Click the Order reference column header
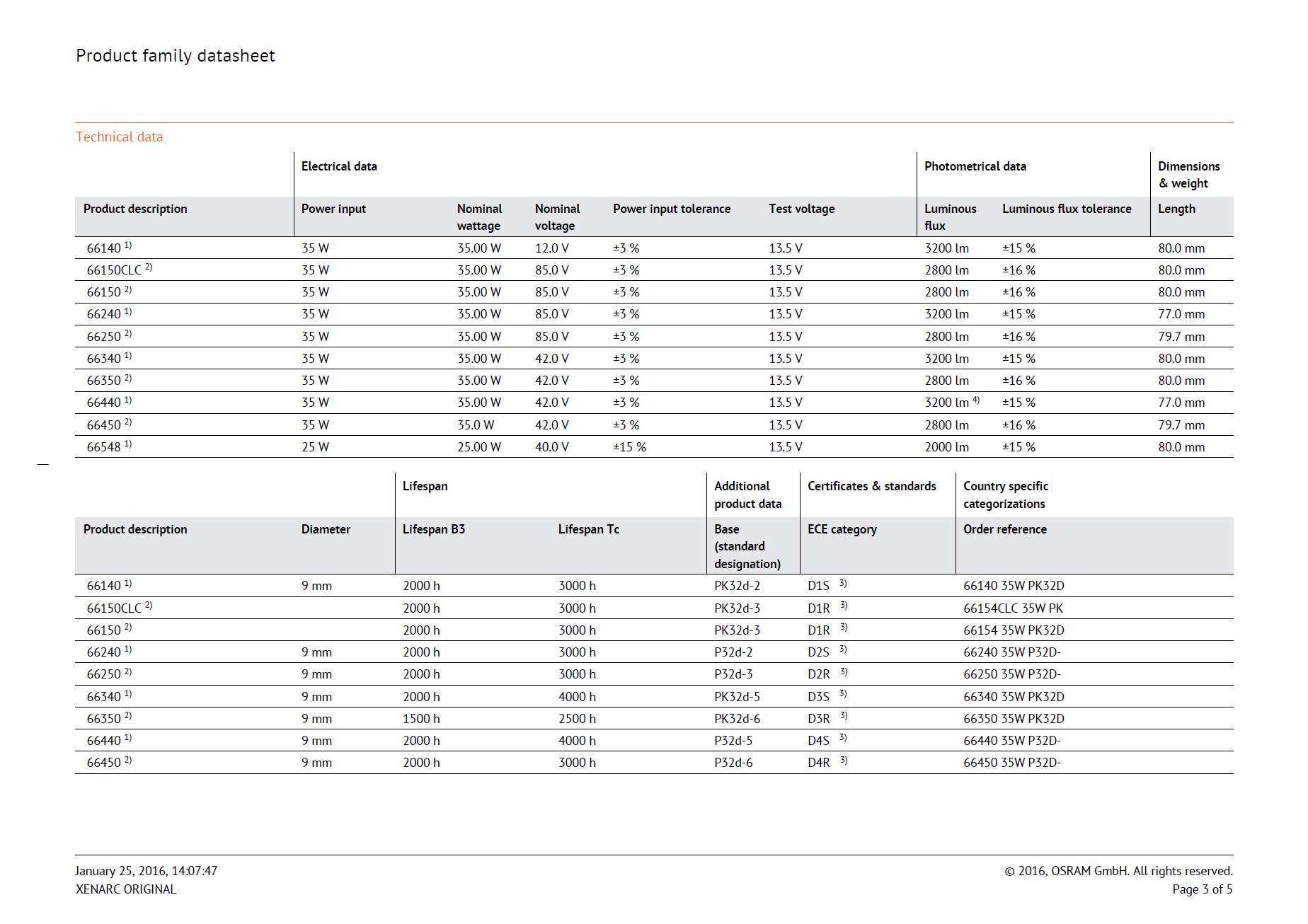This screenshot has width=1308, height=924. [1005, 529]
